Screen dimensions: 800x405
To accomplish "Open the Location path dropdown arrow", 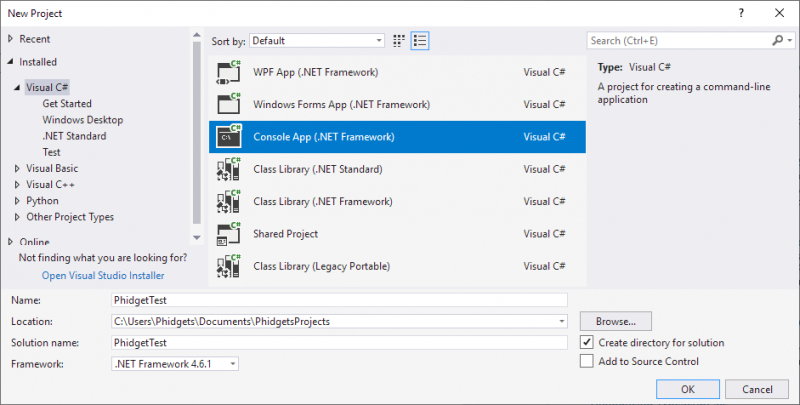I will pyautogui.click(x=561, y=321).
